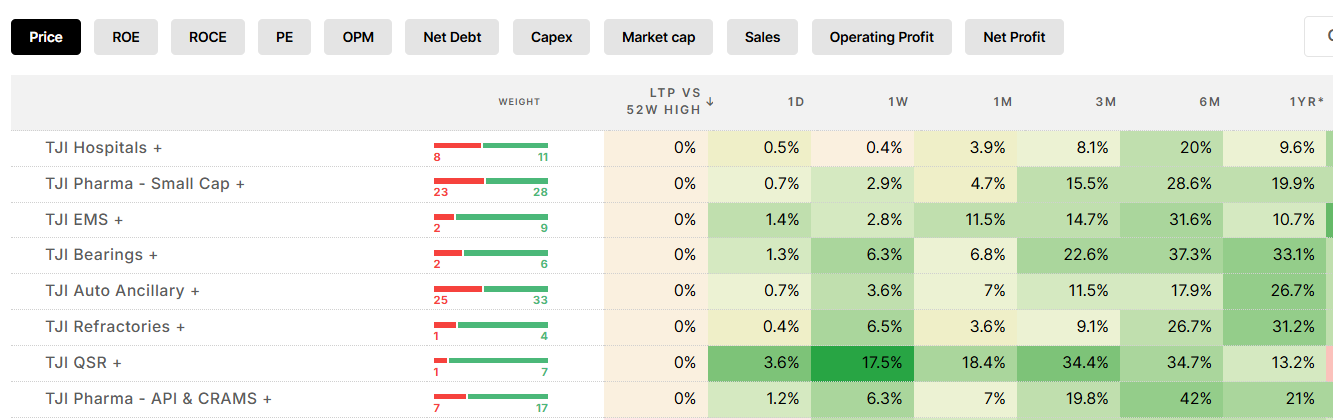
Task: Switch to Market cap tab
Action: point(658,37)
